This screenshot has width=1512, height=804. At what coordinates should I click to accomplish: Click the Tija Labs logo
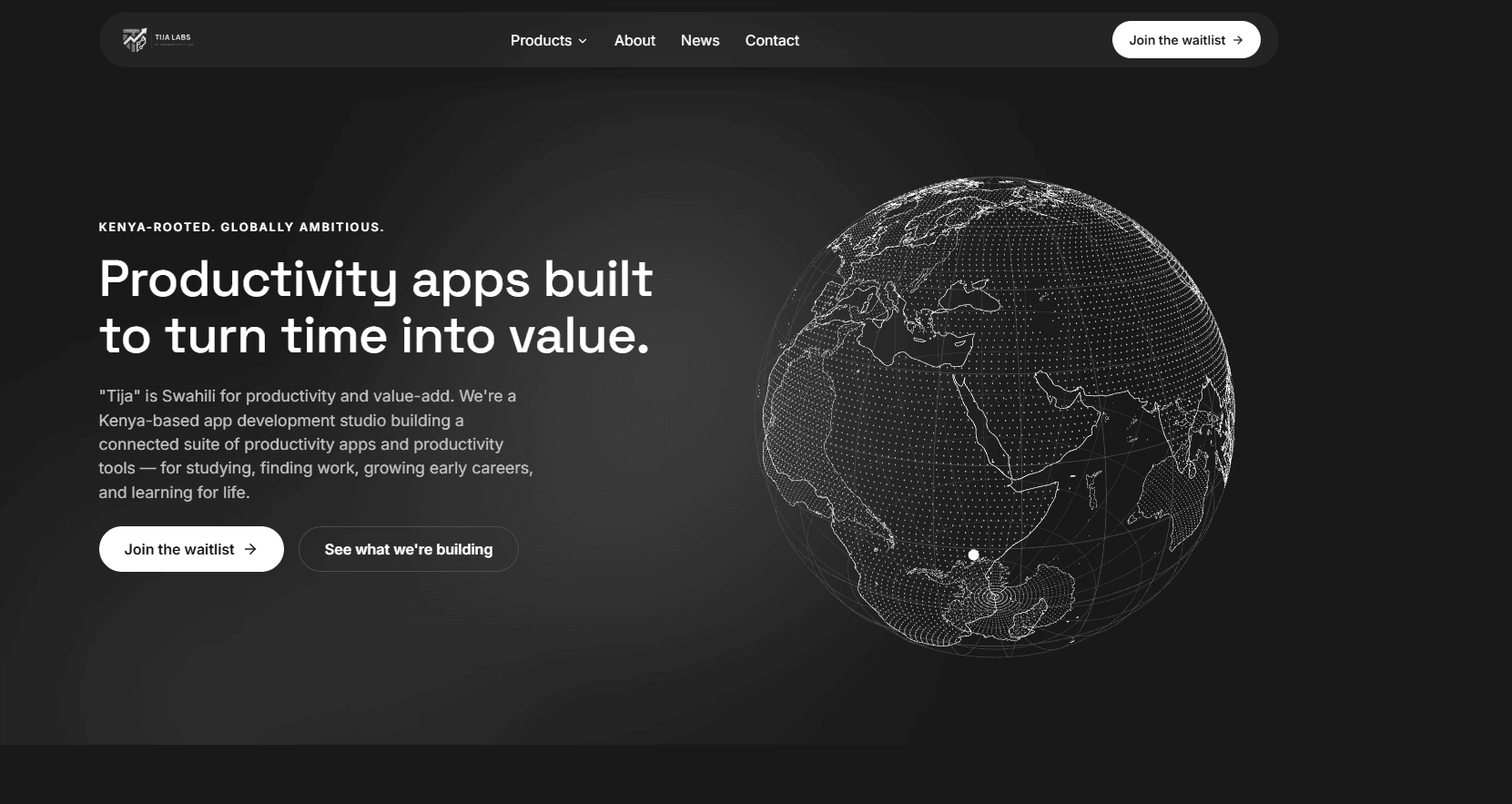point(158,40)
